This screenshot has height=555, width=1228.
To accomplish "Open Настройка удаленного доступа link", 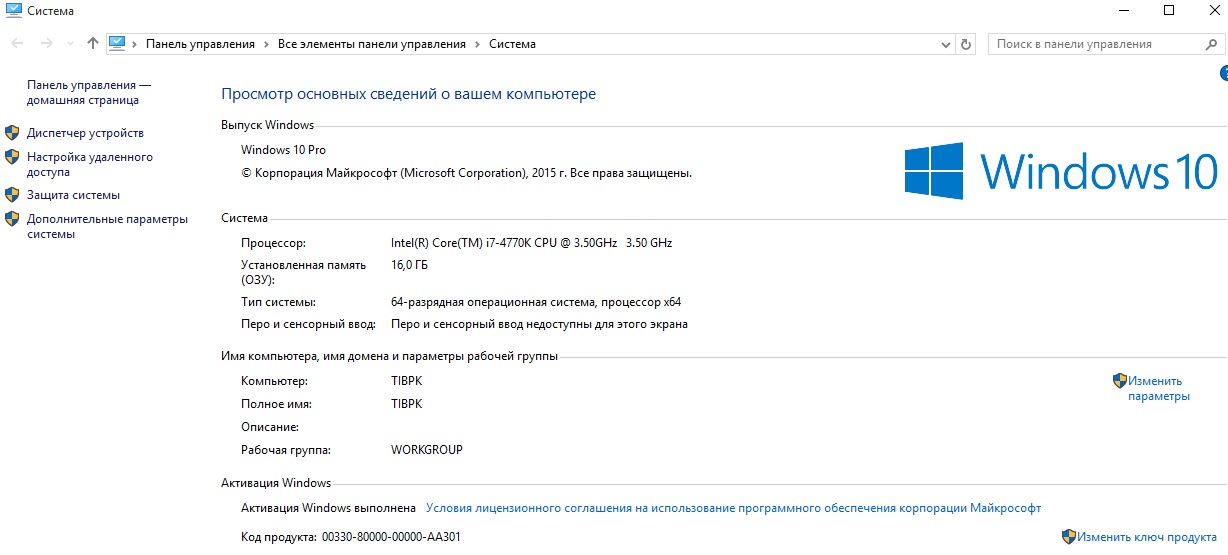I will click(x=89, y=164).
